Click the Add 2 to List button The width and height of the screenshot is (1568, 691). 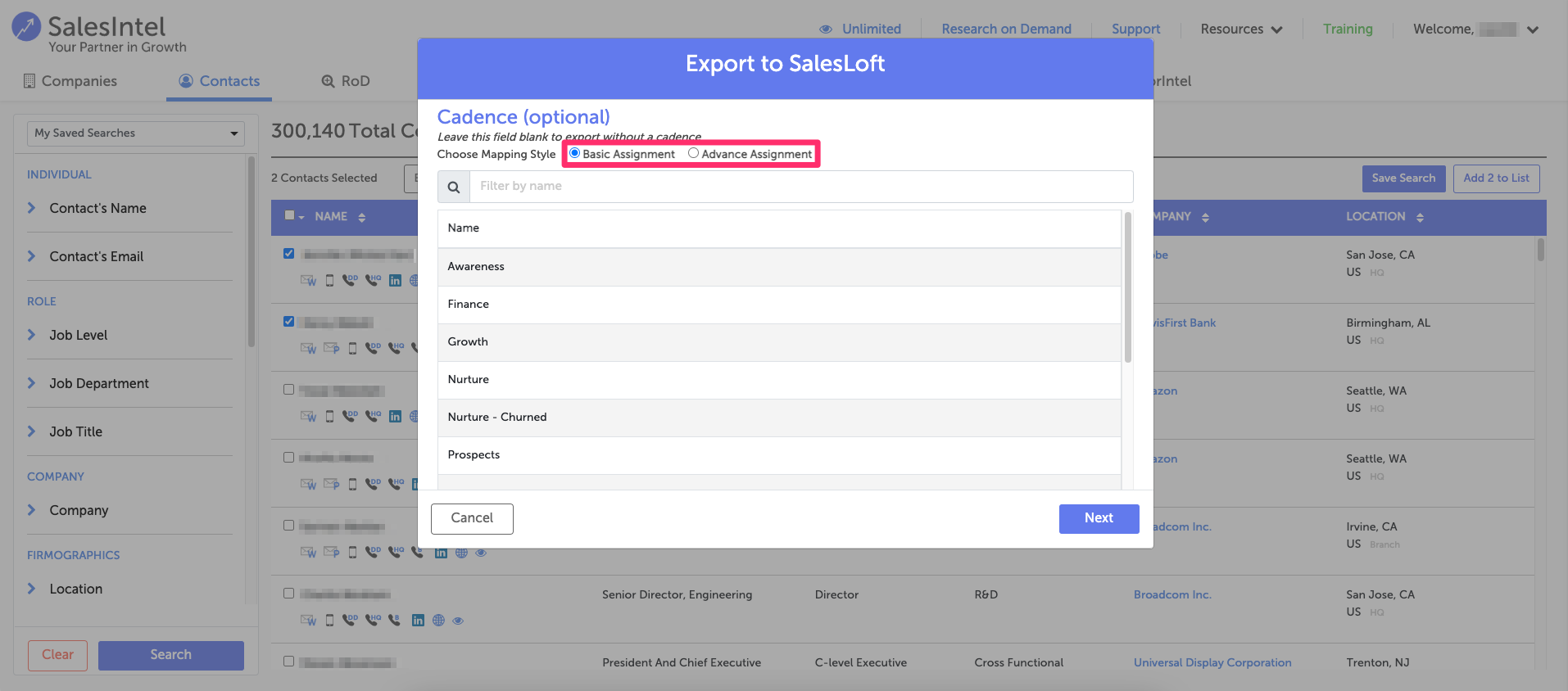click(1496, 178)
